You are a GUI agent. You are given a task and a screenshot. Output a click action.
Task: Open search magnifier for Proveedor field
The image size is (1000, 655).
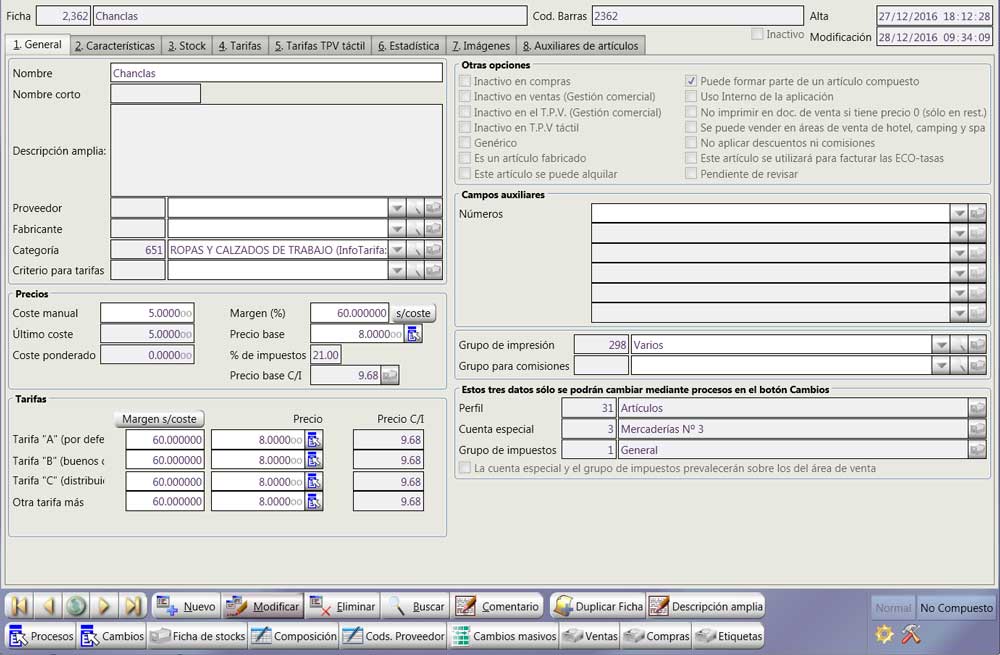click(x=416, y=208)
